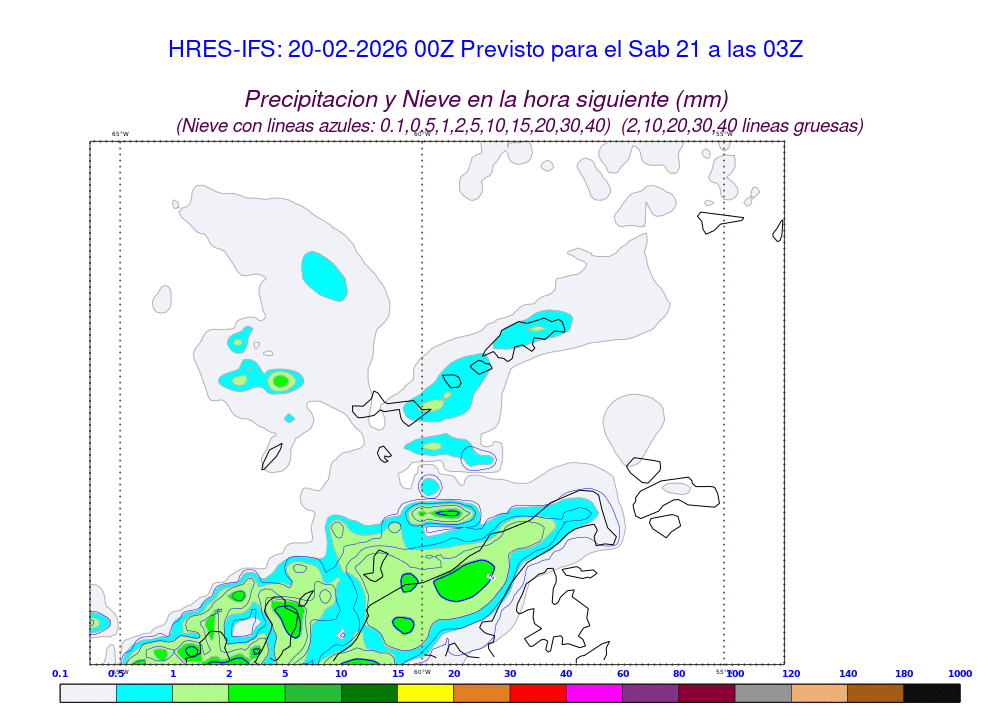
Task: Select the yellow legend color box
Action: (x=425, y=692)
